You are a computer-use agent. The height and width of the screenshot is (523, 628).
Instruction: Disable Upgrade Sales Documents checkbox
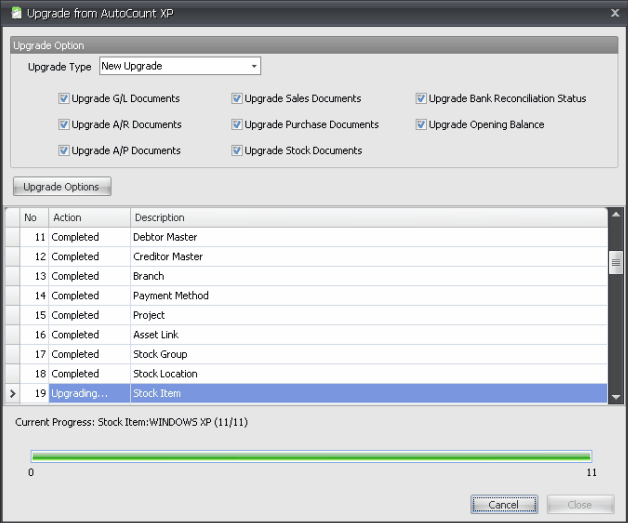tap(237, 99)
